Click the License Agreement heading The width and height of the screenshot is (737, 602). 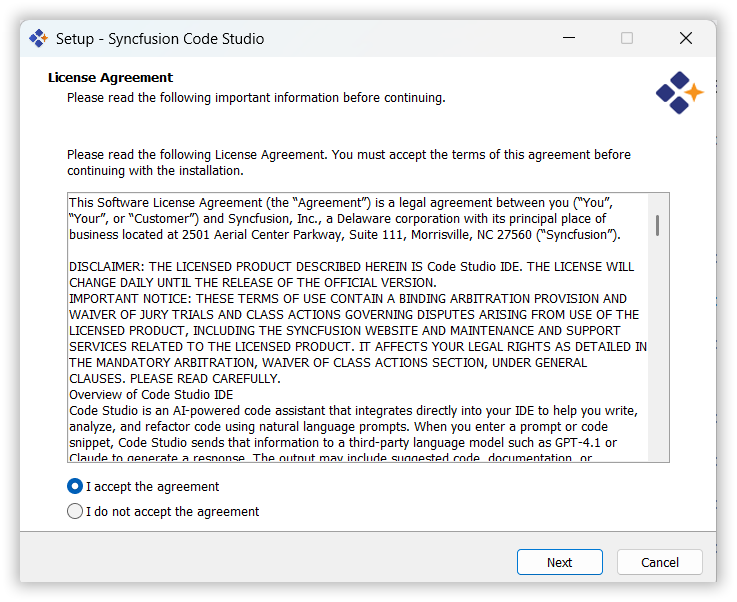tap(110, 78)
